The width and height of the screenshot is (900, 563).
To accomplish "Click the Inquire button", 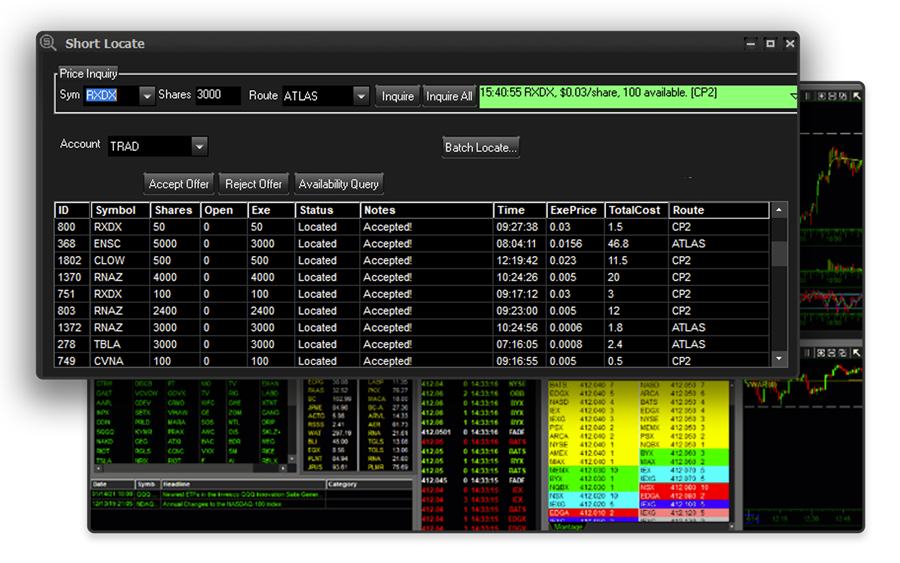I will [398, 96].
